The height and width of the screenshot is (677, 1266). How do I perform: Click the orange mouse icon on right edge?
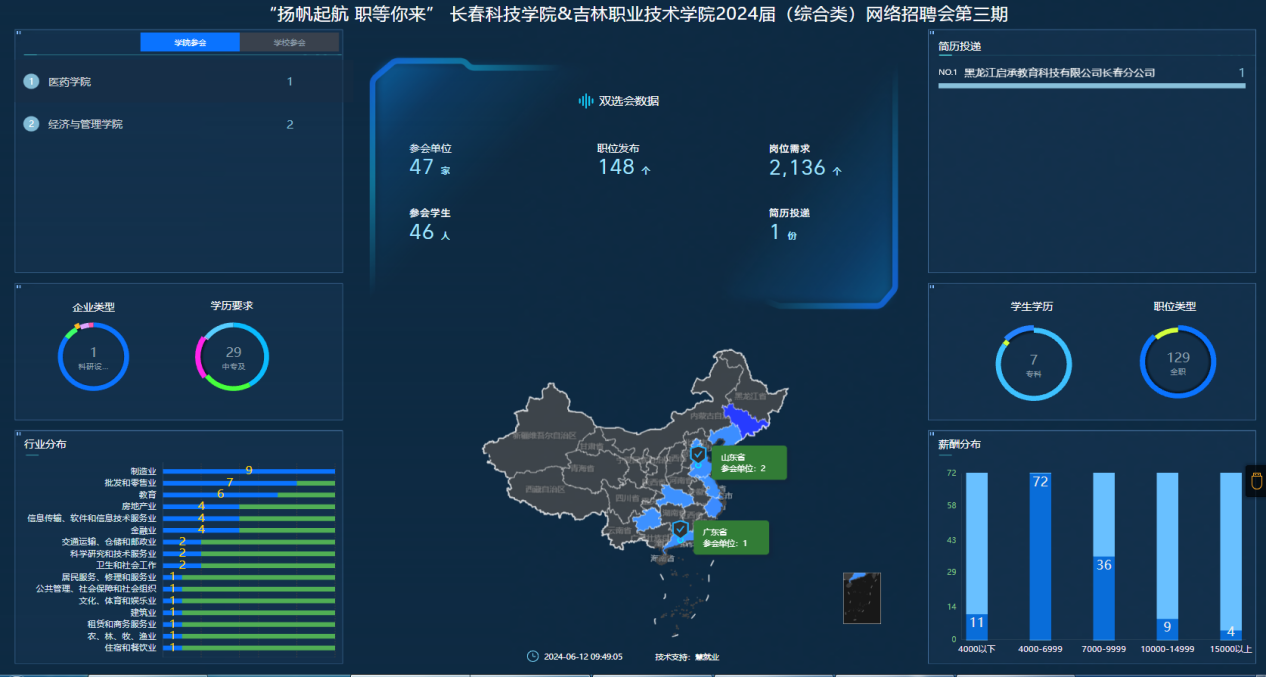pyautogui.click(x=1256, y=481)
